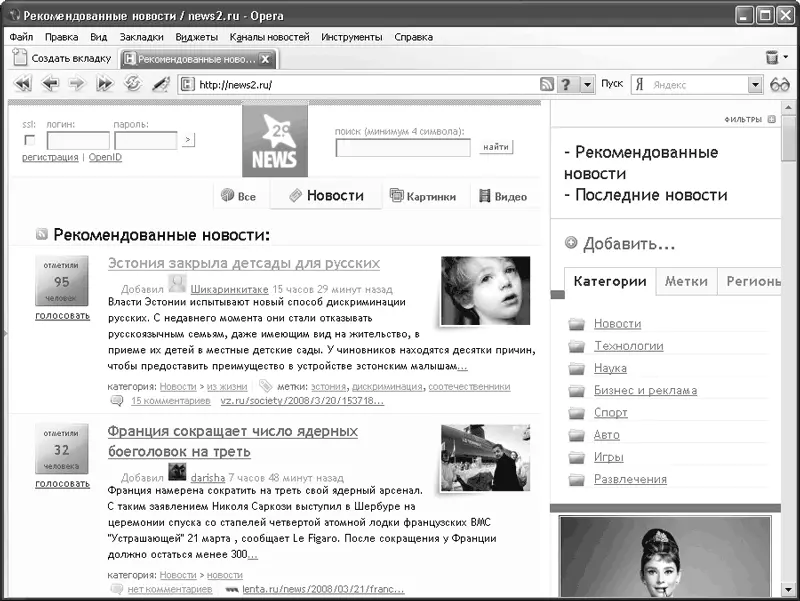This screenshot has width=800, height=601.
Task: Click the найти search button
Action: point(496,147)
